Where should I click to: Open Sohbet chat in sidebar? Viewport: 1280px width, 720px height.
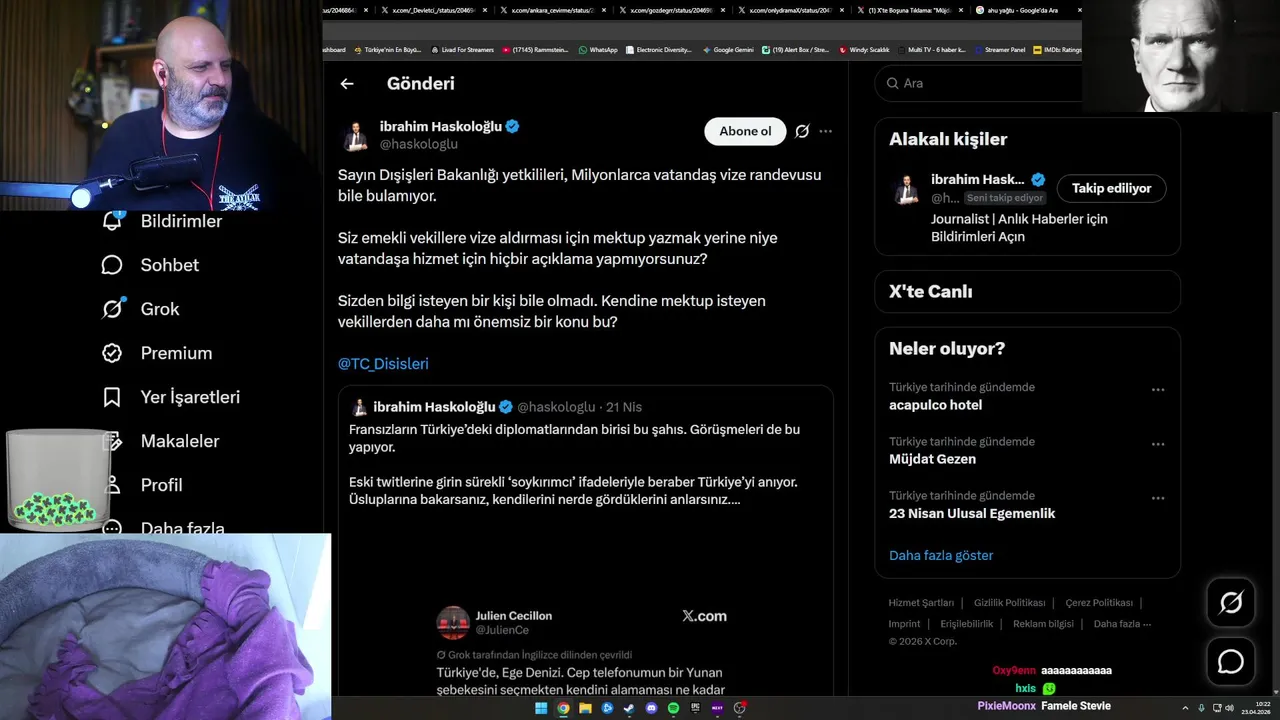point(150,265)
